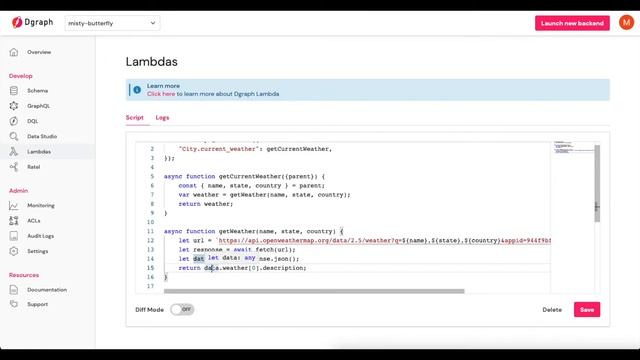Open the misty-butterfly backend dropdown
Image resolution: width=640 pixels, height=360 pixels.
coord(112,23)
